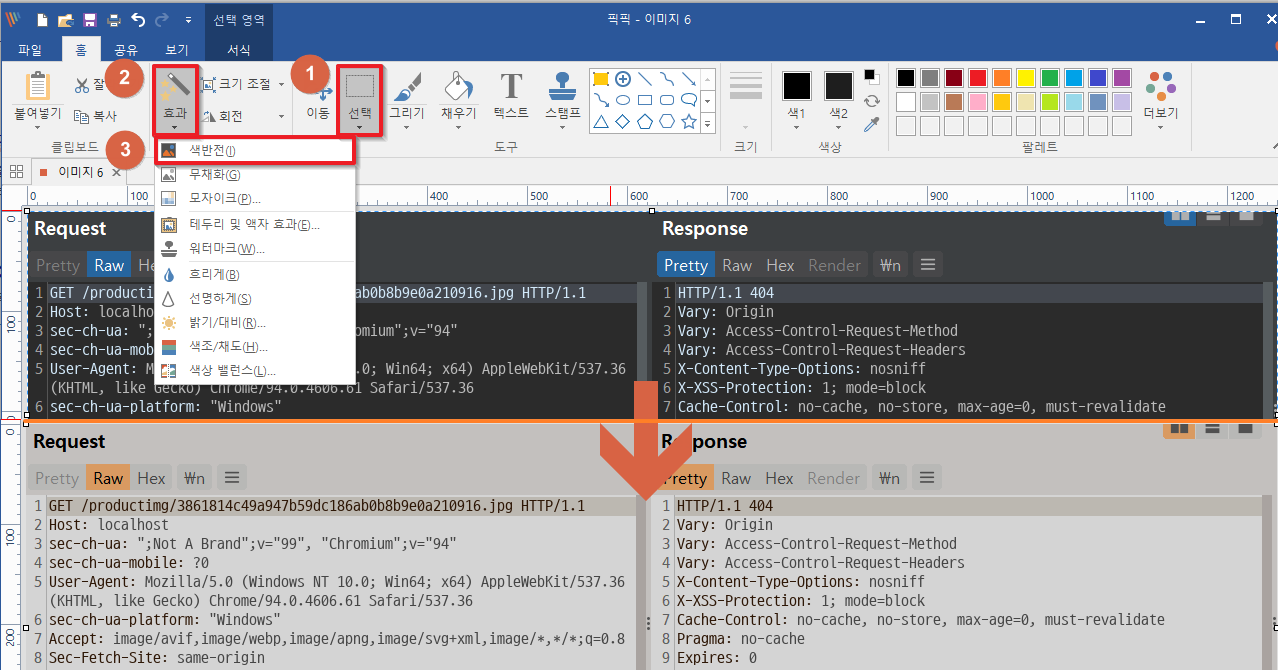The image size is (1278, 670).
Task: Choose 워터마크 from the effects menu
Action: 227,248
